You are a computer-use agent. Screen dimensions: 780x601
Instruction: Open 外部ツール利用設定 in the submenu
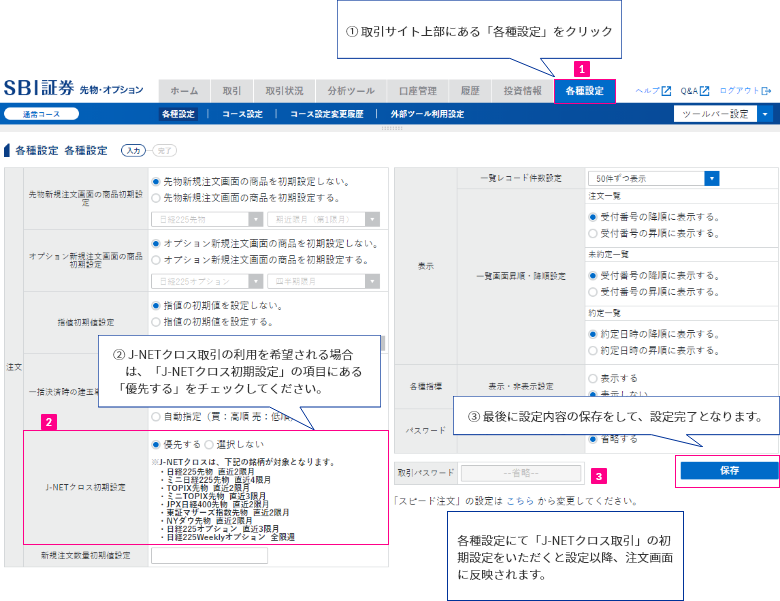[427, 114]
